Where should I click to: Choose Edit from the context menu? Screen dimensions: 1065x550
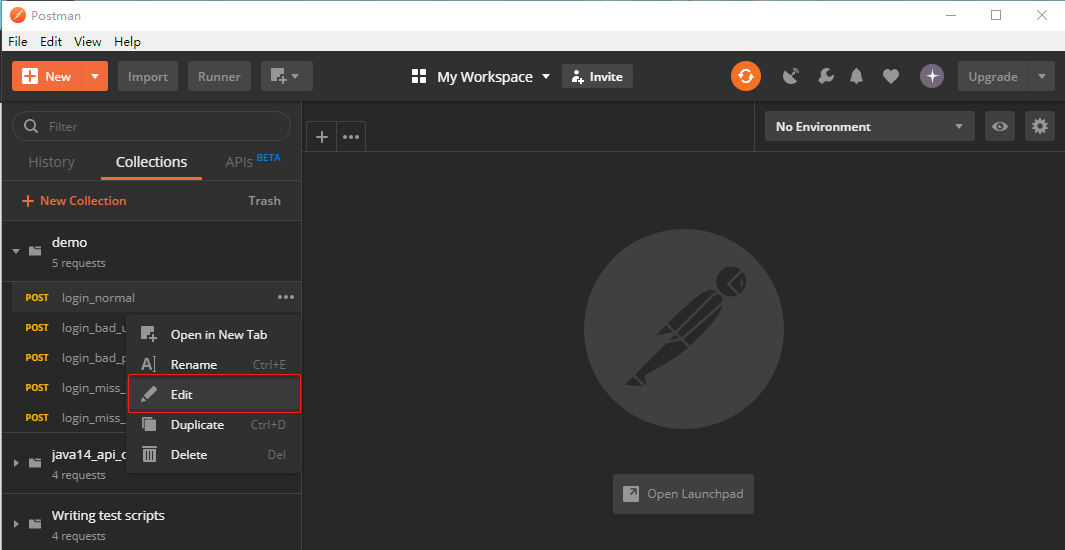pyautogui.click(x=214, y=395)
